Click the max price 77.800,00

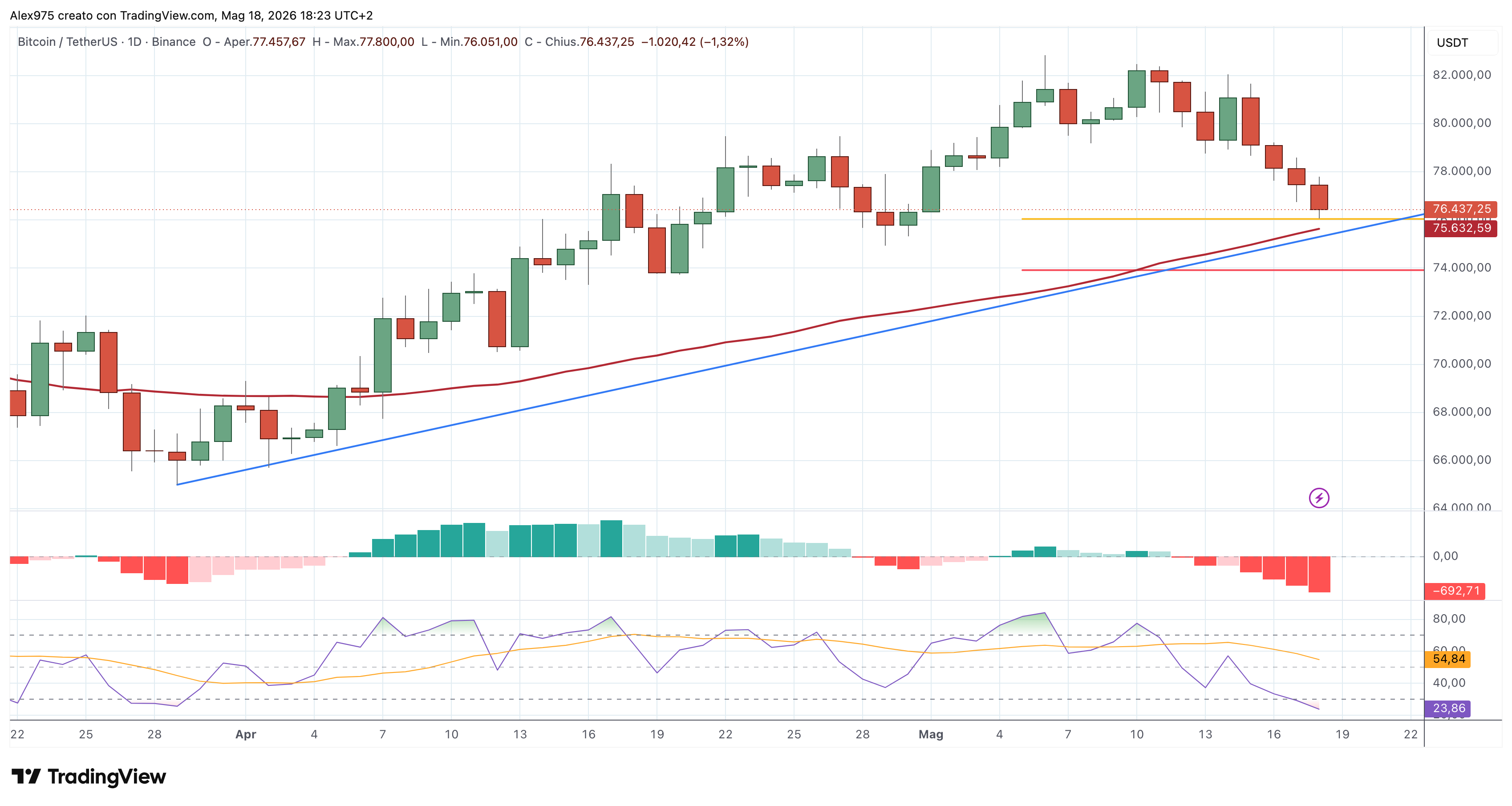coord(387,42)
